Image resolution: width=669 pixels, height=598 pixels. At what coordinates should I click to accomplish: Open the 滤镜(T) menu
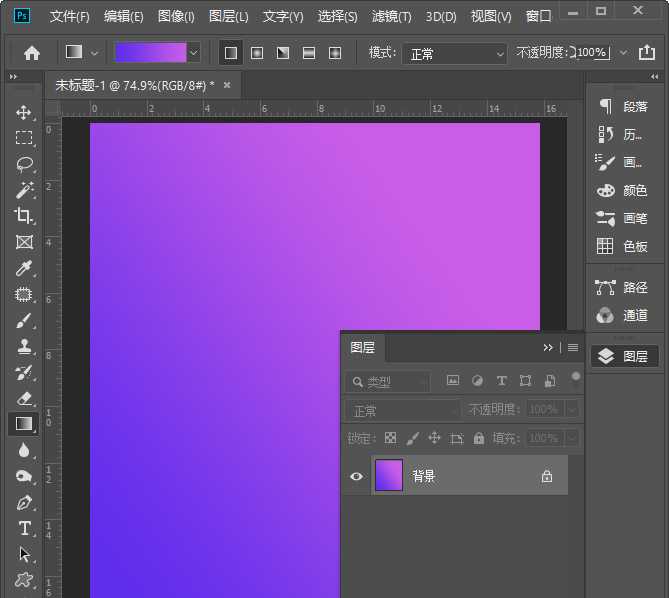coord(391,17)
